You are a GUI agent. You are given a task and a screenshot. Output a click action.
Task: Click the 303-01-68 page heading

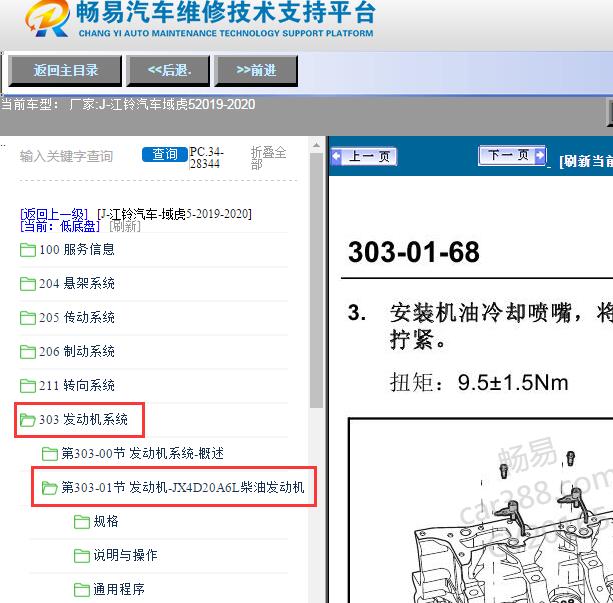(x=414, y=252)
